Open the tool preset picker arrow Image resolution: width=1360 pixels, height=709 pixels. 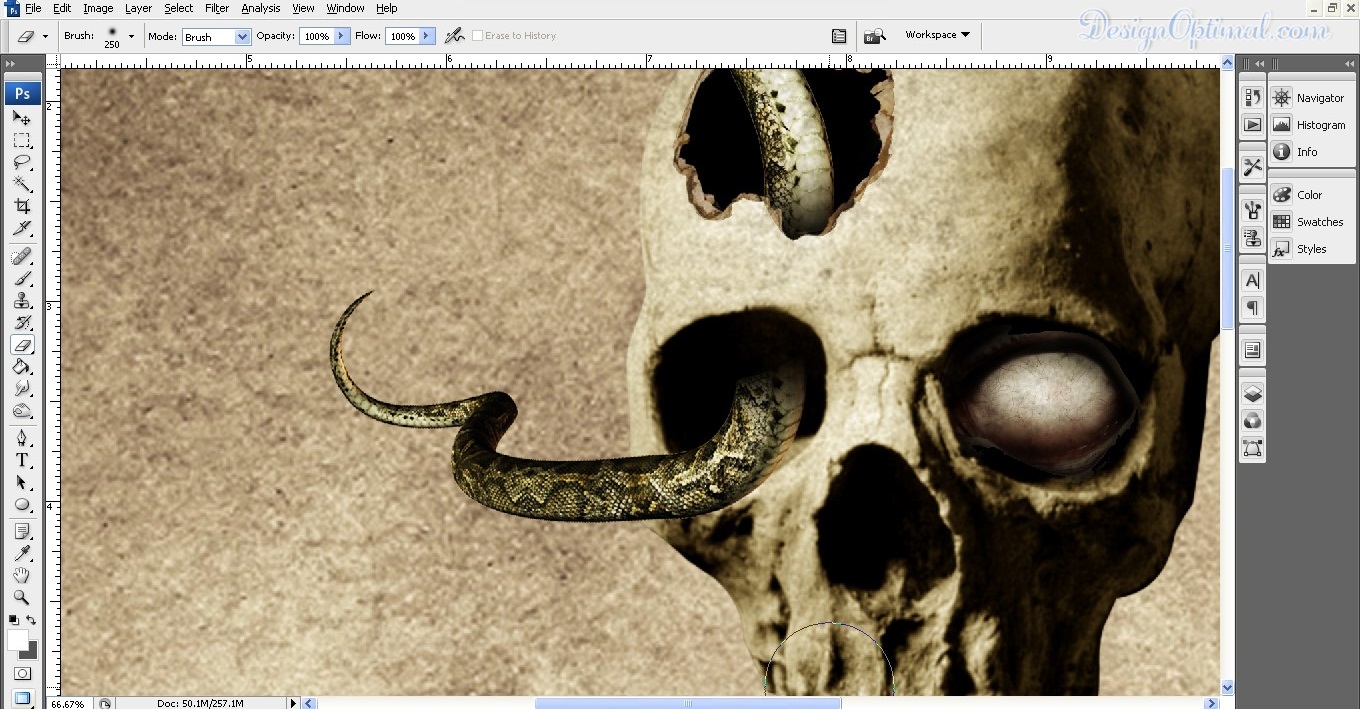tap(45, 36)
